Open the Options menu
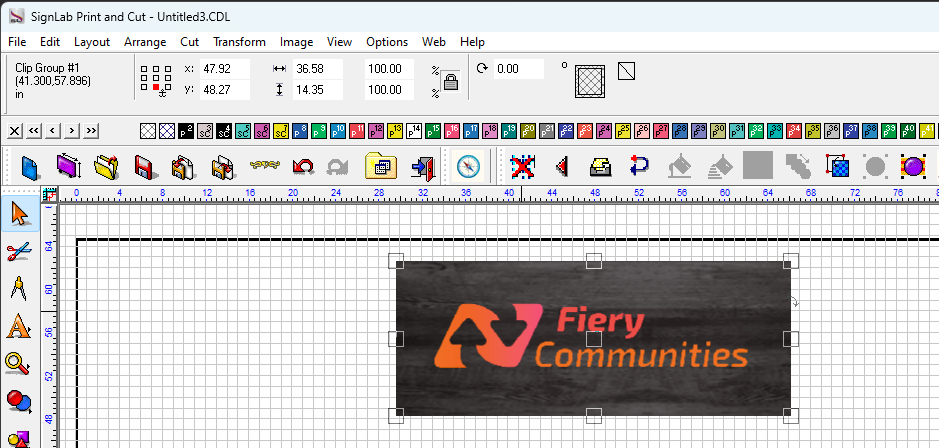 [387, 42]
